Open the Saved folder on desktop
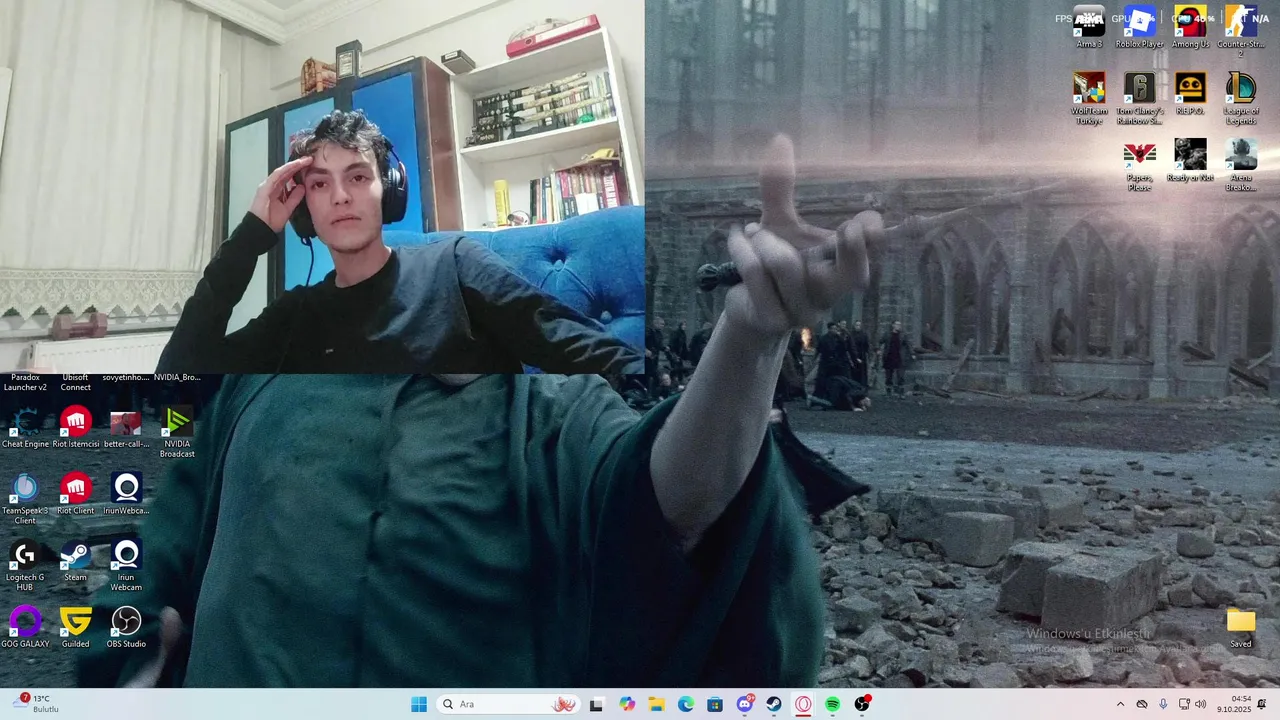The image size is (1280, 720). point(1241,627)
